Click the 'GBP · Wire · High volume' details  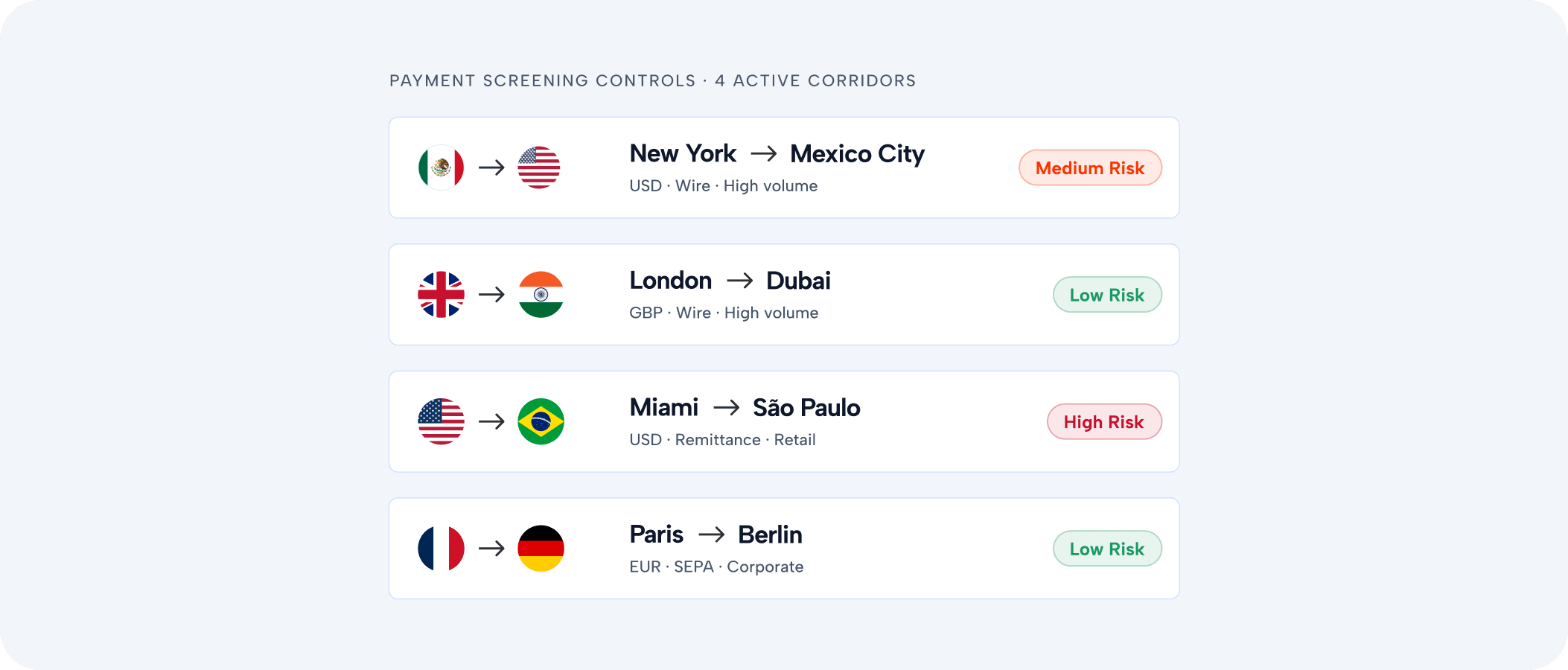tap(724, 313)
